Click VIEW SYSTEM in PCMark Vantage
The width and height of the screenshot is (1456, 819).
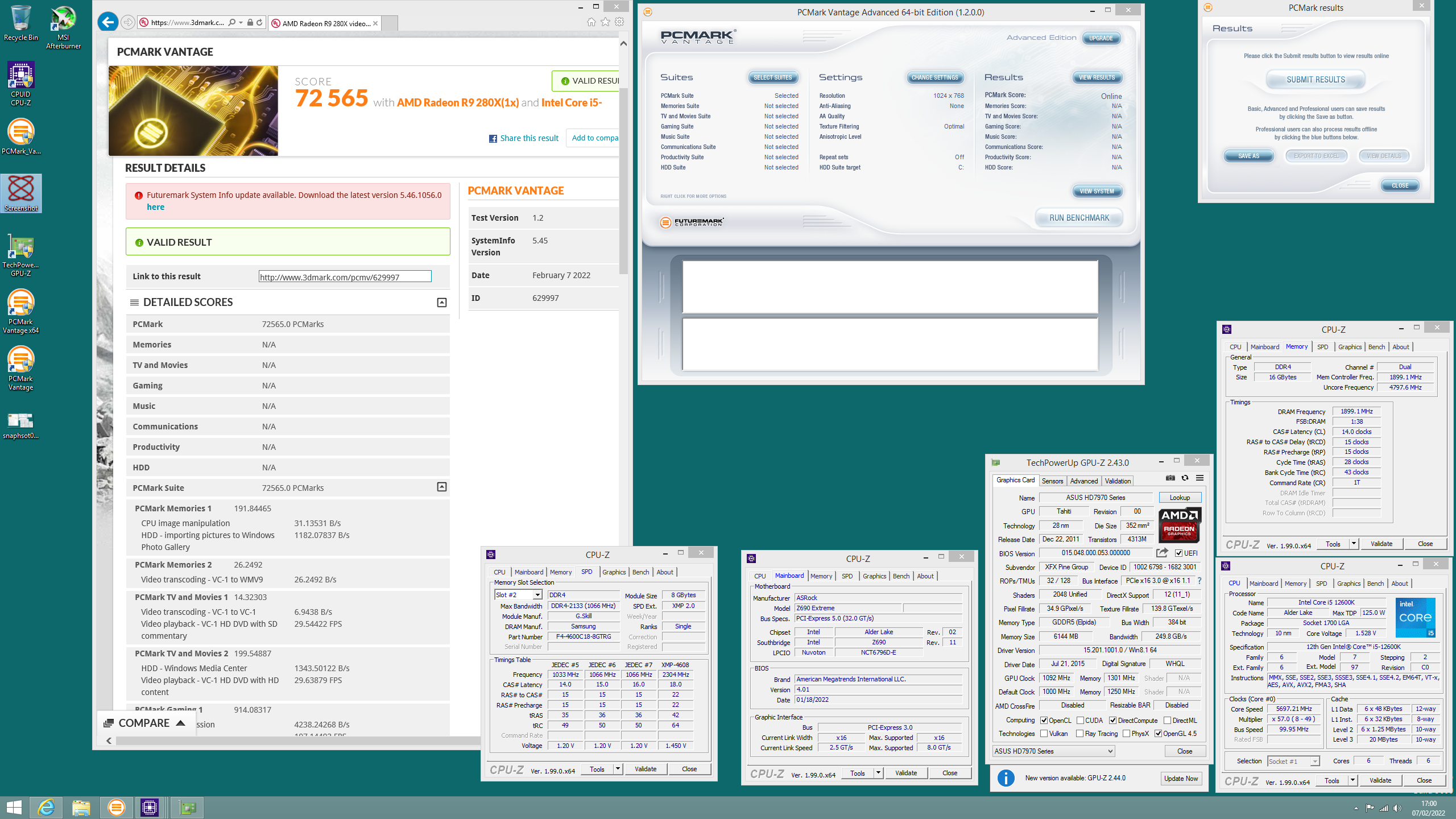(x=1097, y=191)
